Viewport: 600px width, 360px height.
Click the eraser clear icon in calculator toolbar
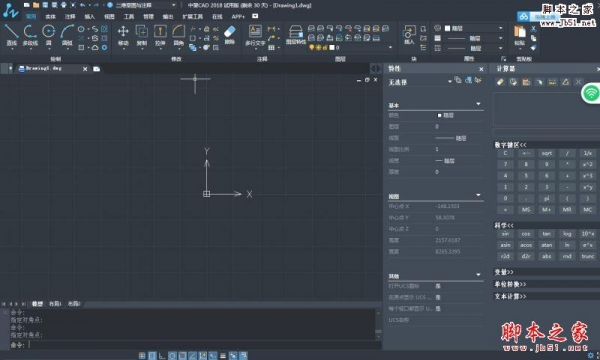500,82
